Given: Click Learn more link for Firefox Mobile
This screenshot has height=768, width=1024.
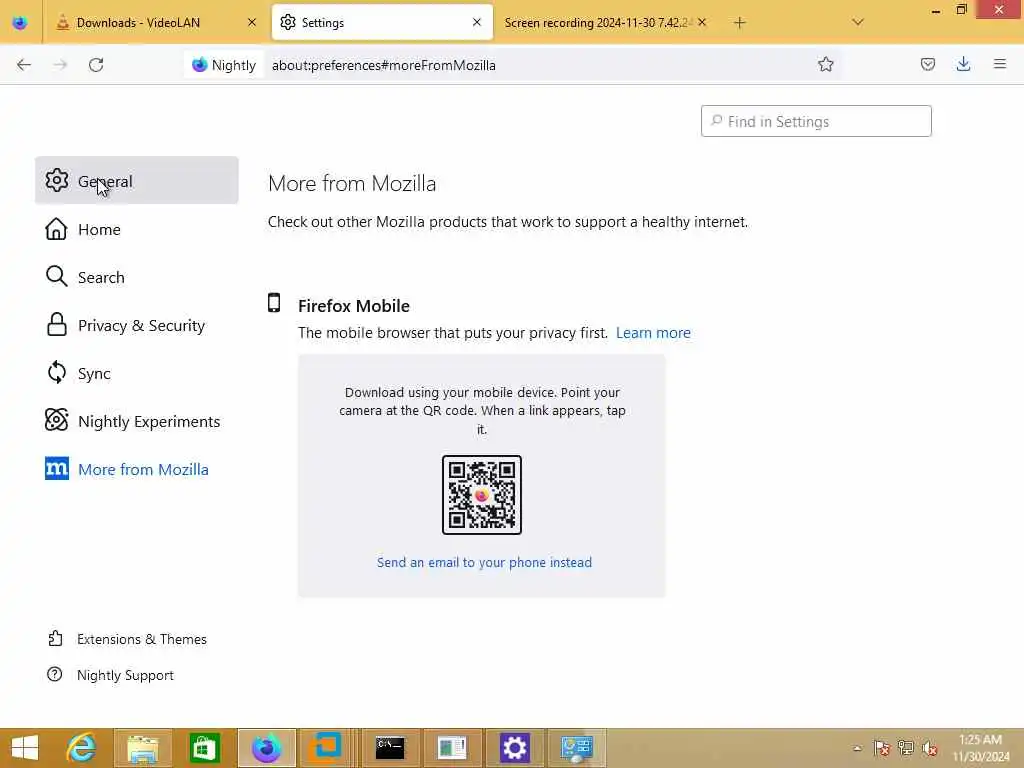Looking at the screenshot, I should (653, 333).
